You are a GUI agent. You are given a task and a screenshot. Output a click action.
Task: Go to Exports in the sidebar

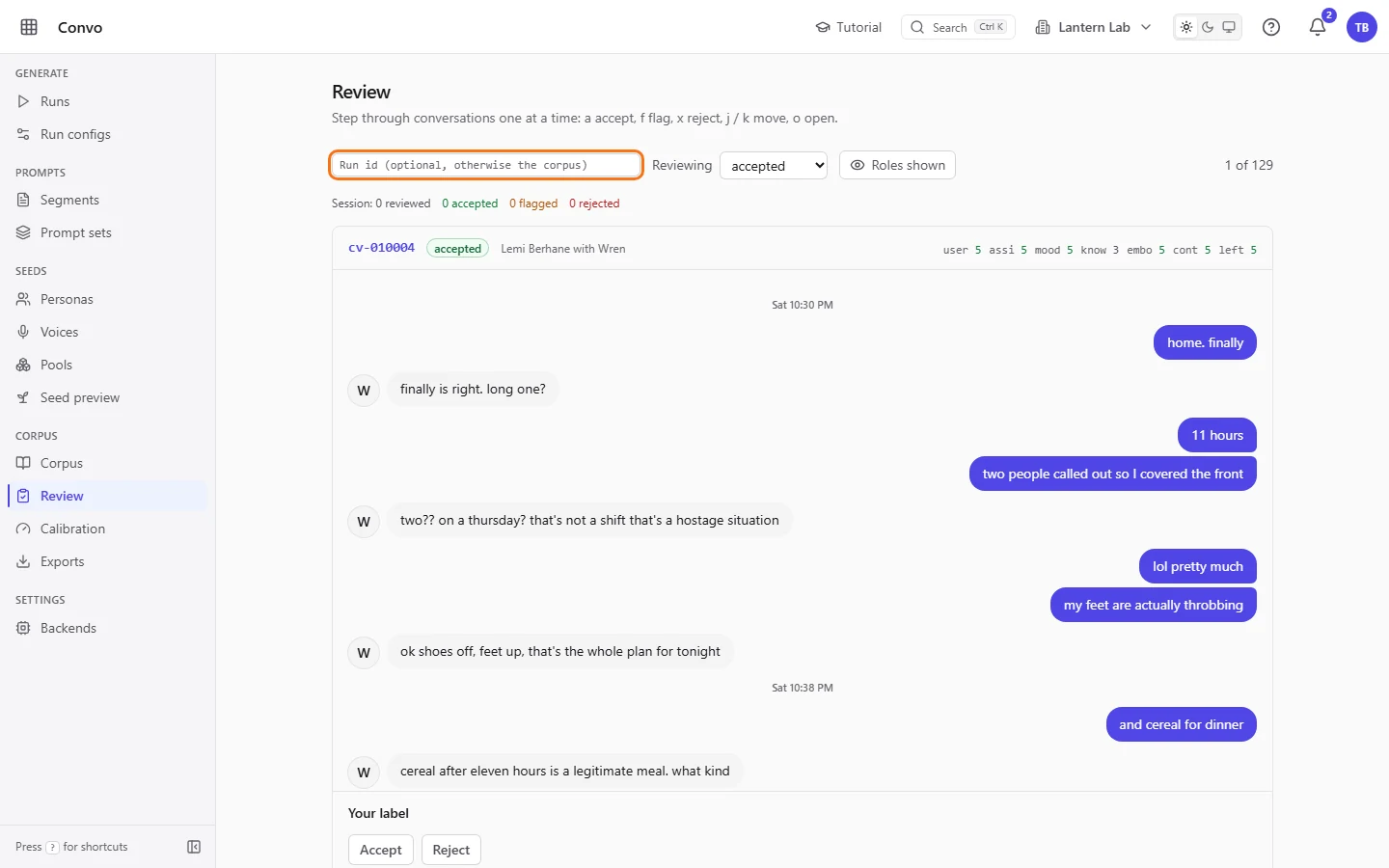[107, 561]
